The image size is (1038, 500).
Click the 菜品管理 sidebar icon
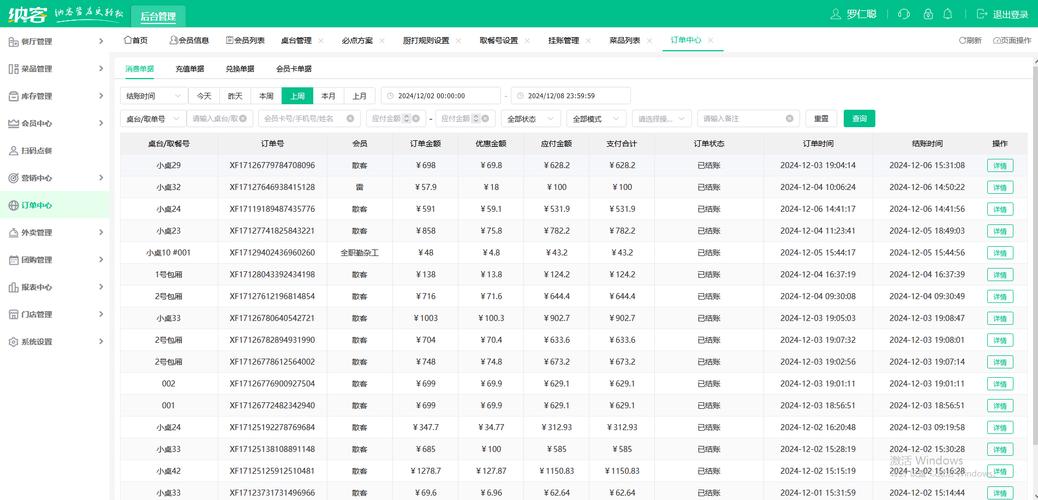pyautogui.click(x=13, y=69)
